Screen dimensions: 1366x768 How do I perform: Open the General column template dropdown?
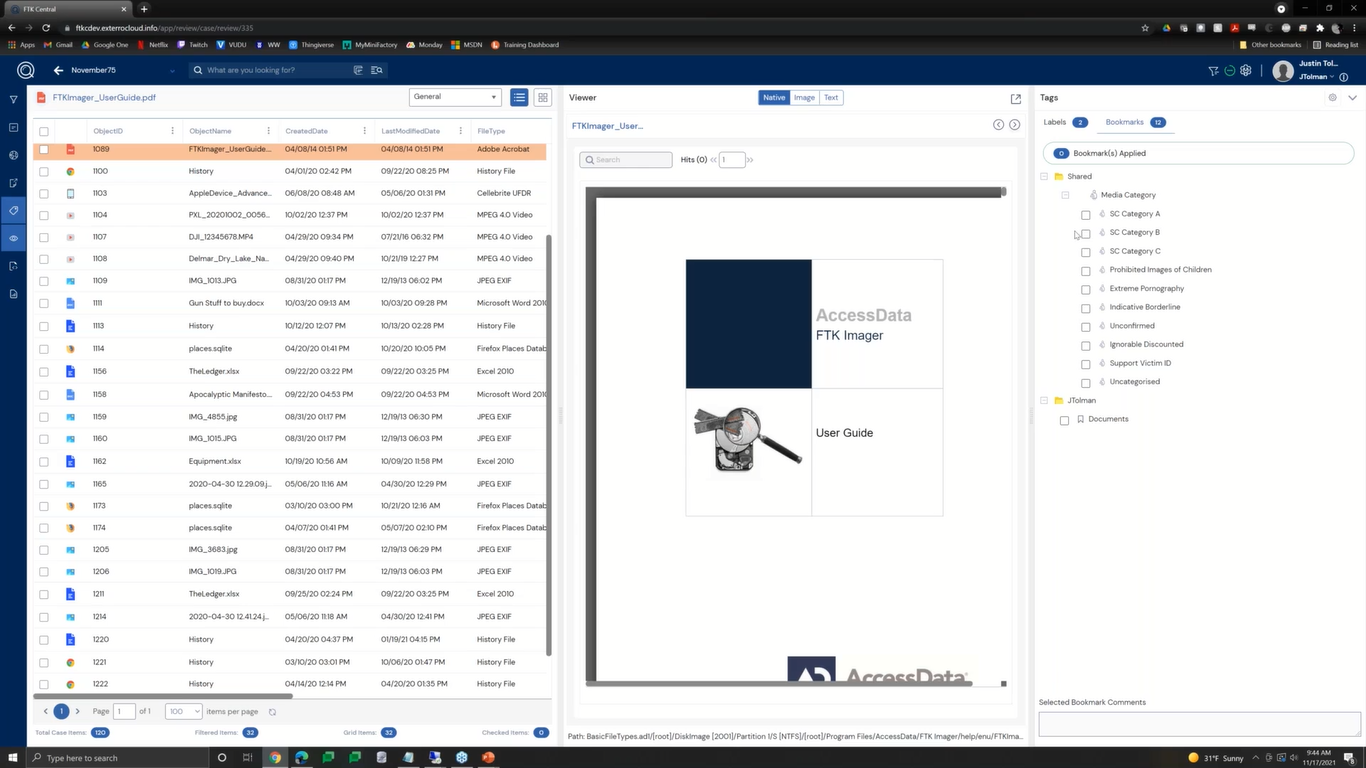point(455,97)
